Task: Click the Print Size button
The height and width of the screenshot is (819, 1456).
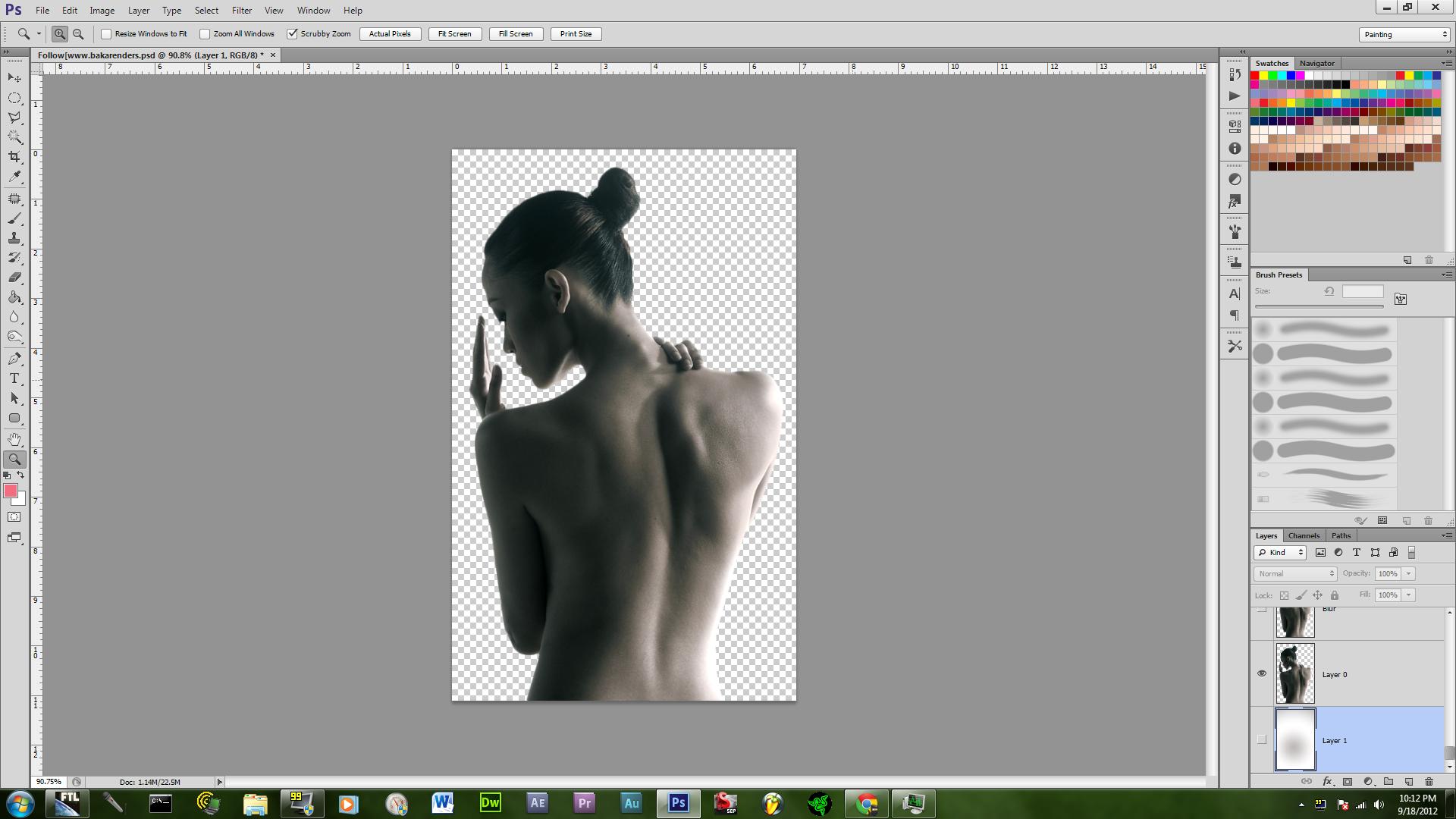Action: click(x=576, y=34)
